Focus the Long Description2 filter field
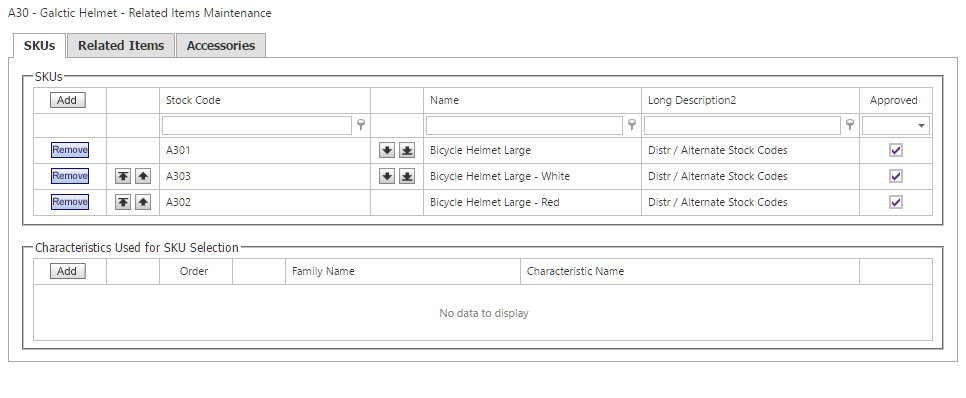The width and height of the screenshot is (966, 398). (x=742, y=126)
